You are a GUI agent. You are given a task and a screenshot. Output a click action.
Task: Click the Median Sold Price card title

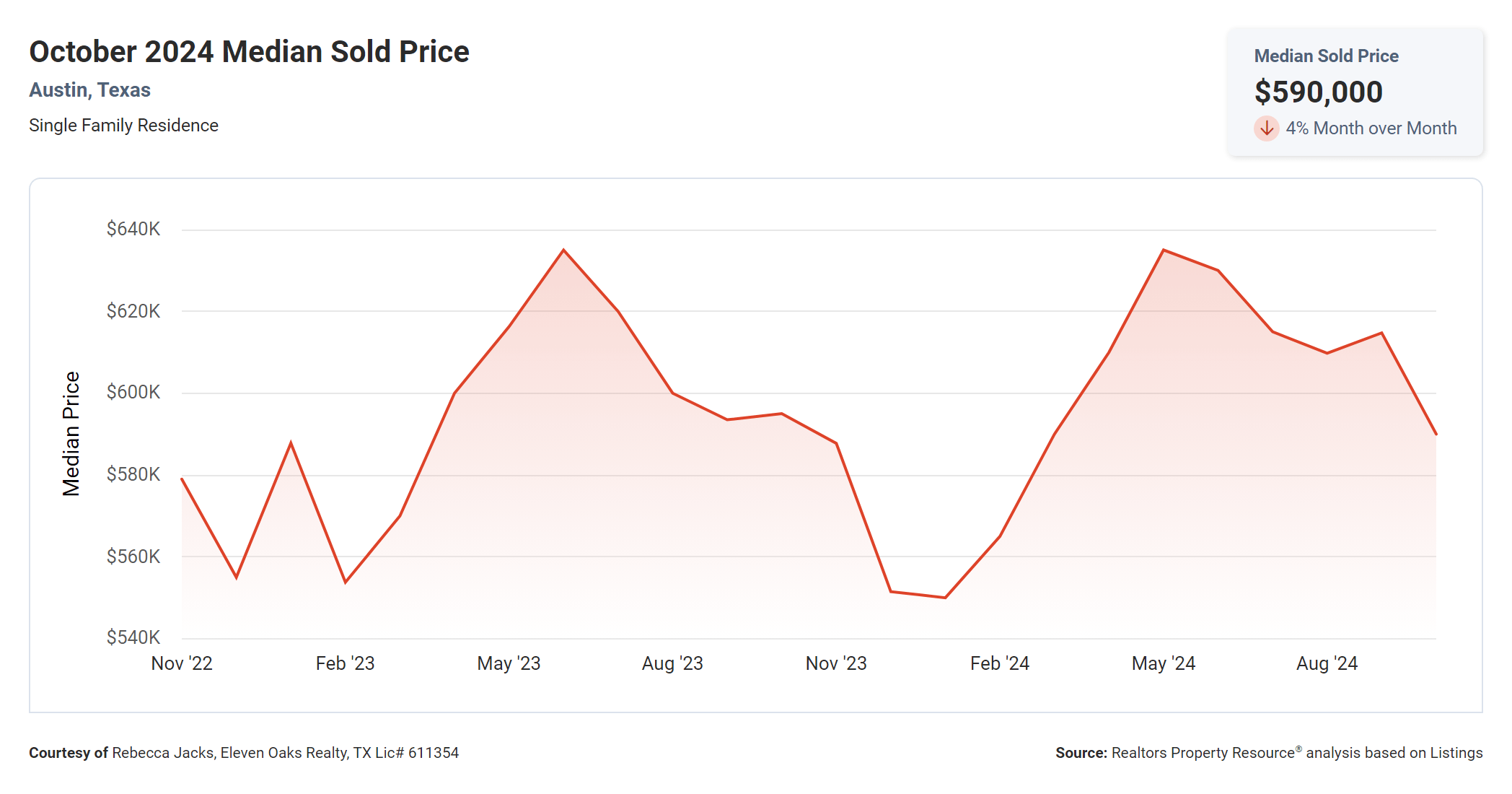(1326, 56)
